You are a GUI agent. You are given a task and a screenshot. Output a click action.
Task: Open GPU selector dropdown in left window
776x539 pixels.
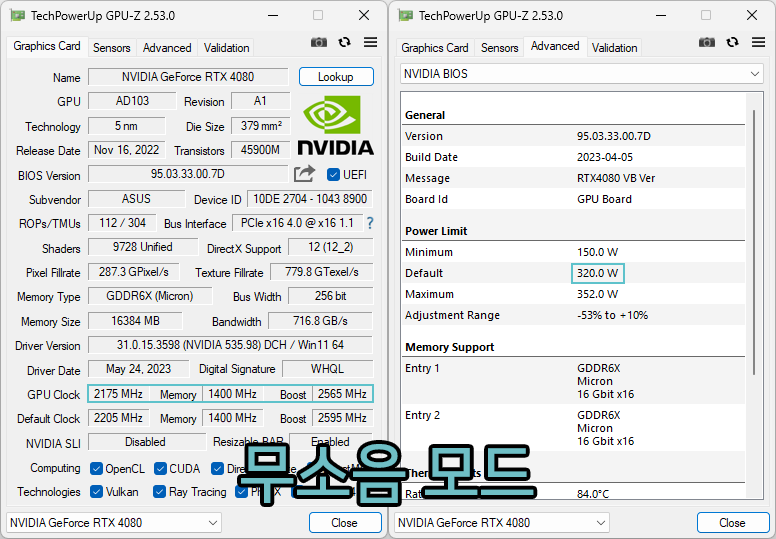click(x=114, y=523)
